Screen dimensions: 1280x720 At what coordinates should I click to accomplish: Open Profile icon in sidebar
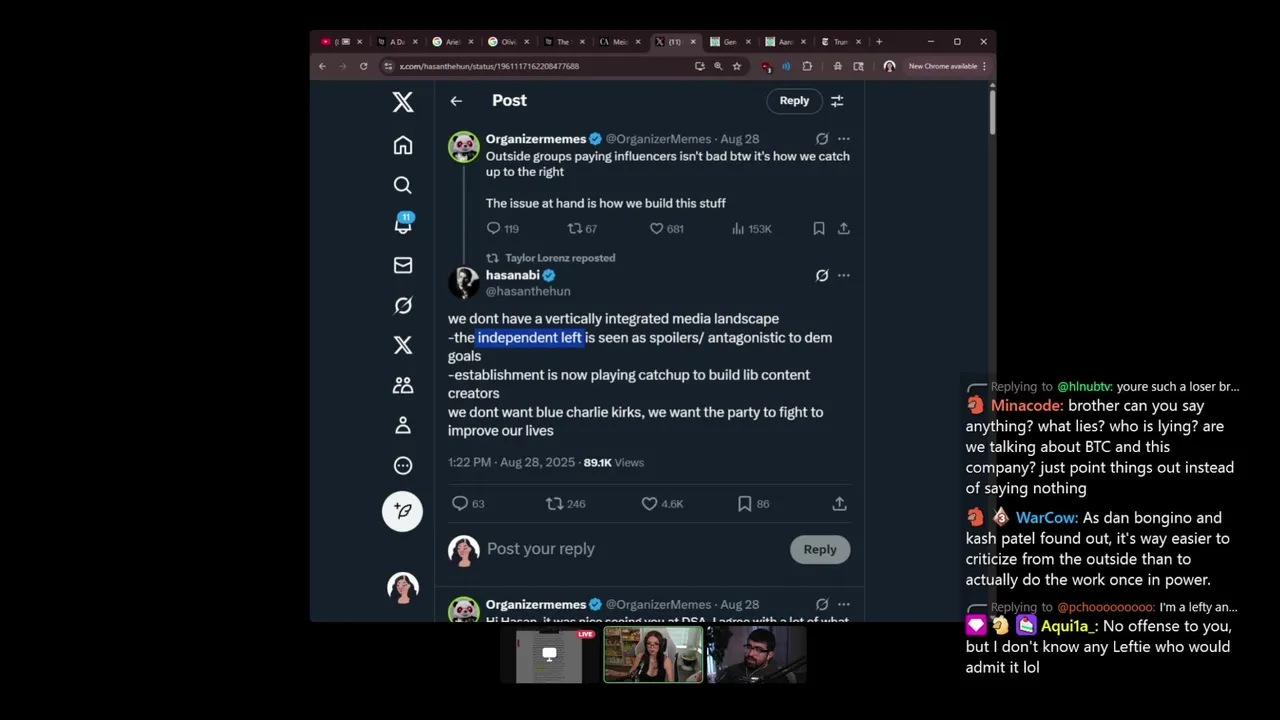pyautogui.click(x=403, y=425)
